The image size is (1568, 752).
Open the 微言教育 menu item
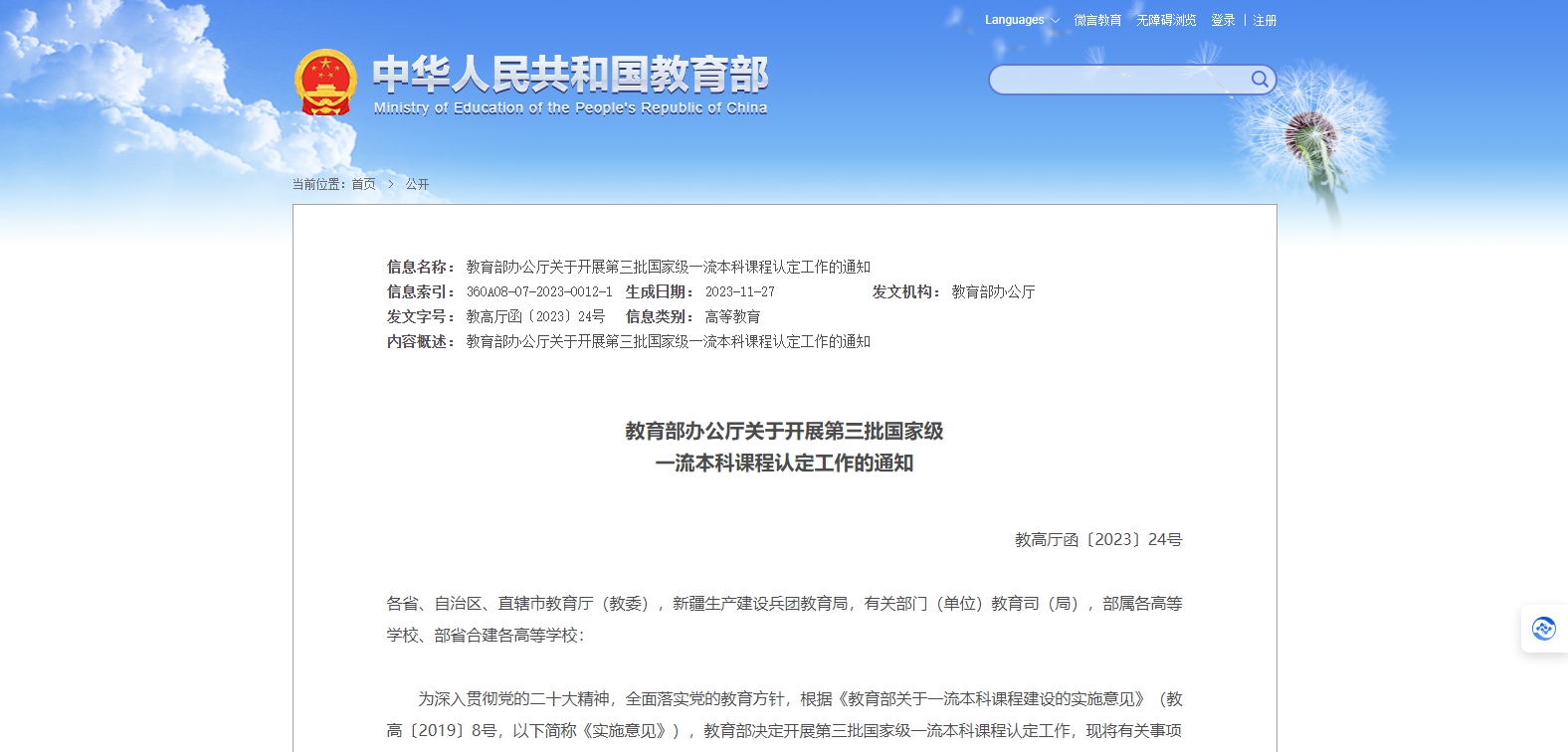(x=1097, y=20)
